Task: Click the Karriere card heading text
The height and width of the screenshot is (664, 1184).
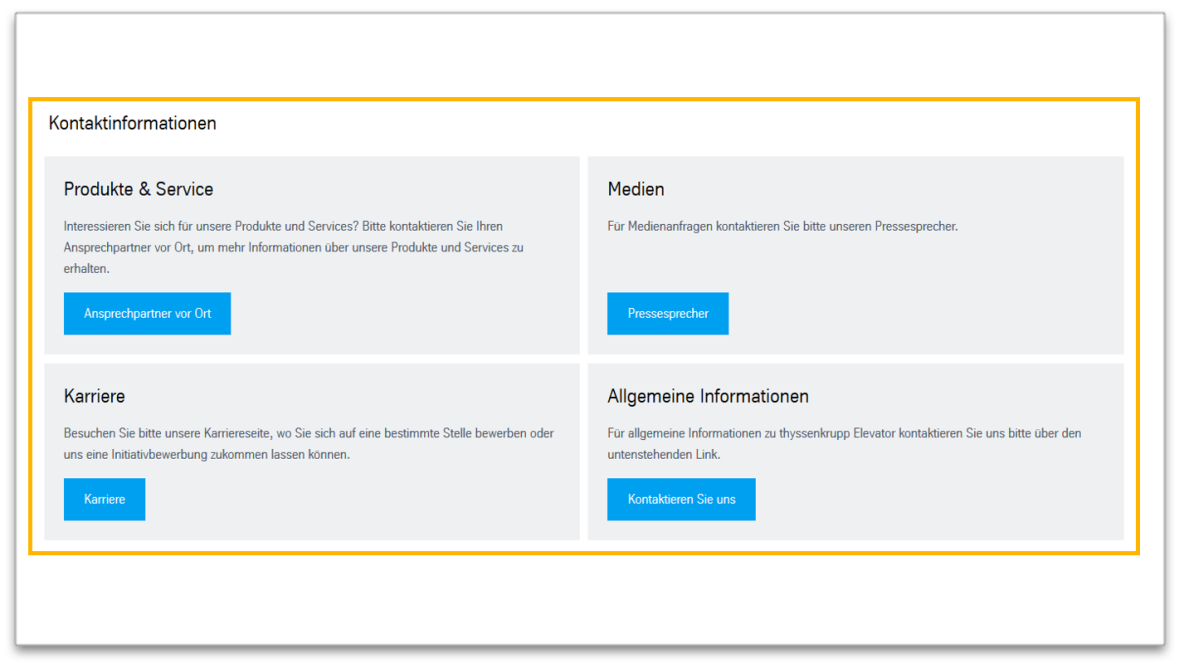Action: (94, 396)
